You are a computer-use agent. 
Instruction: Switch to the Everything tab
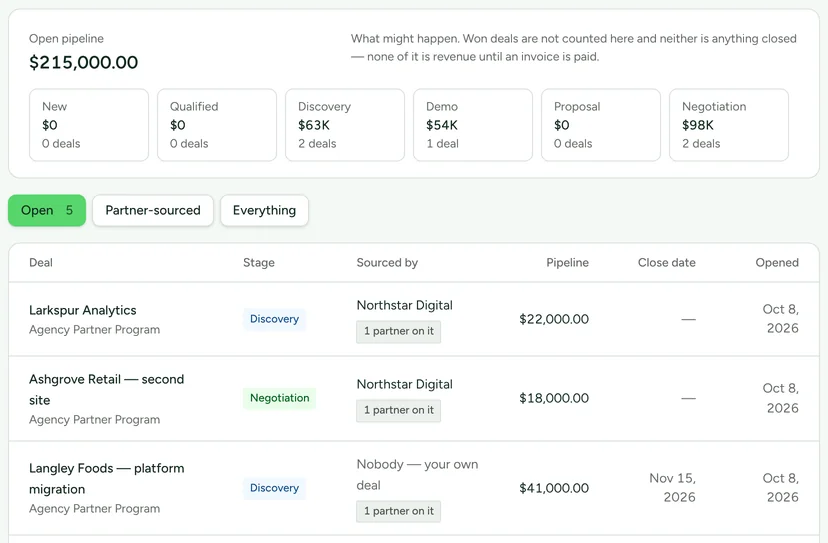264,210
